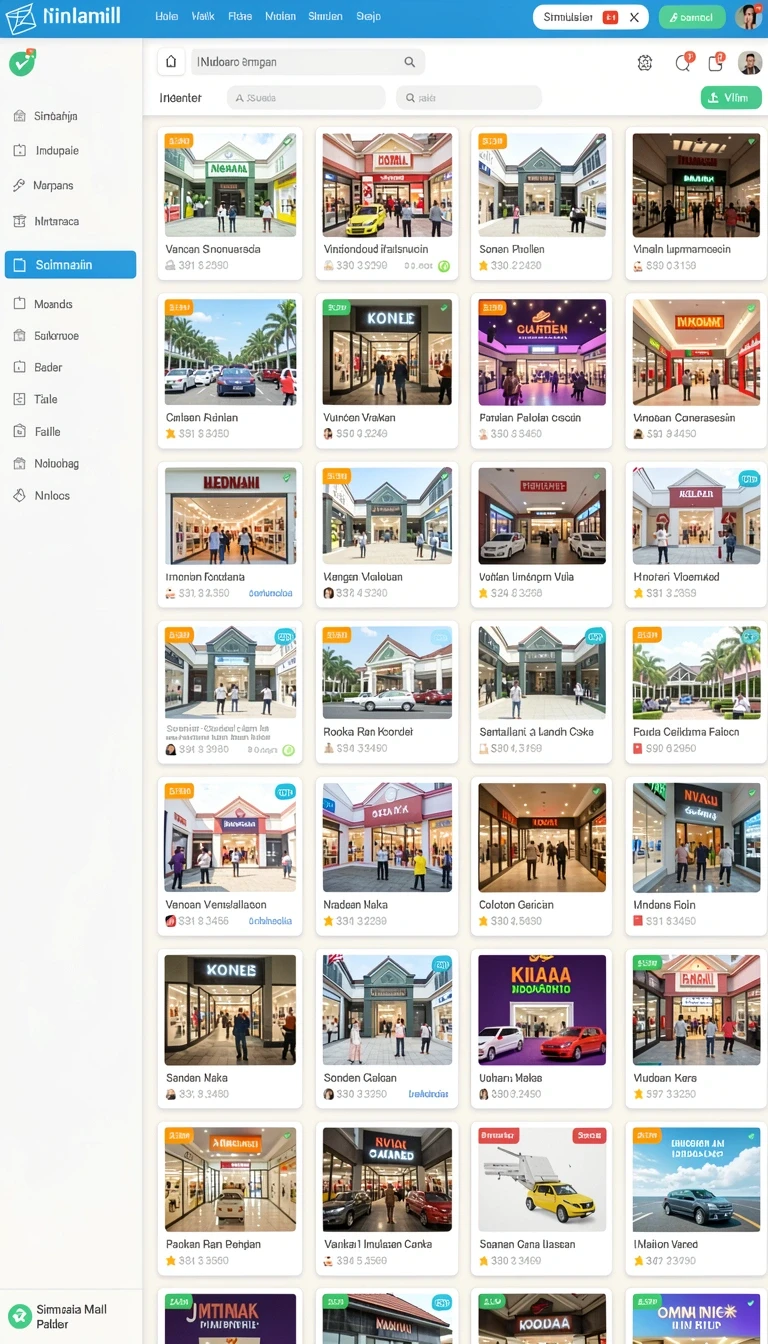Click the Bader sidebar icon
Viewport: 768px width, 1344px height.
pyautogui.click(x=19, y=368)
